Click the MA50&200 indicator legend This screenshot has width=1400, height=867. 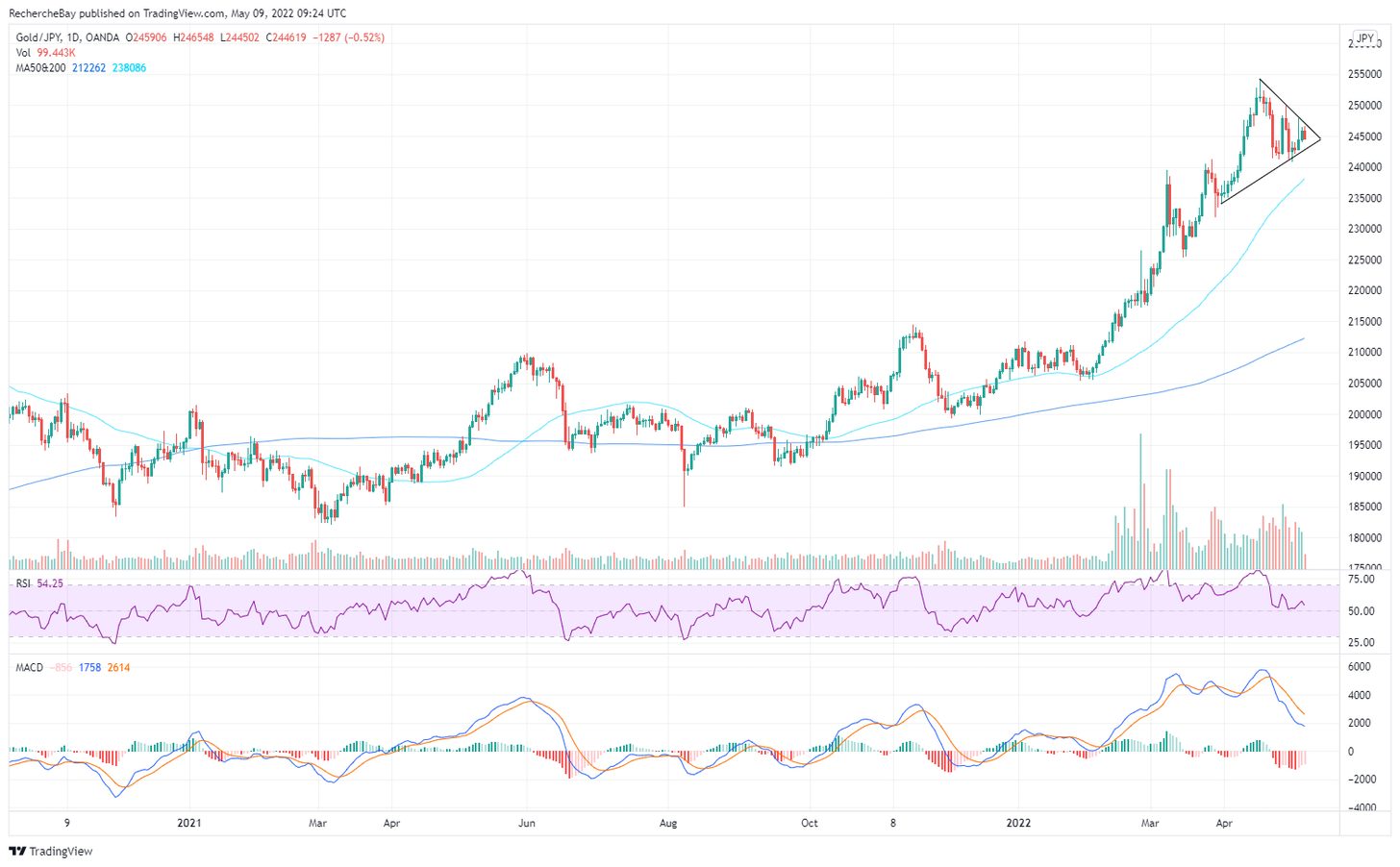[40, 68]
